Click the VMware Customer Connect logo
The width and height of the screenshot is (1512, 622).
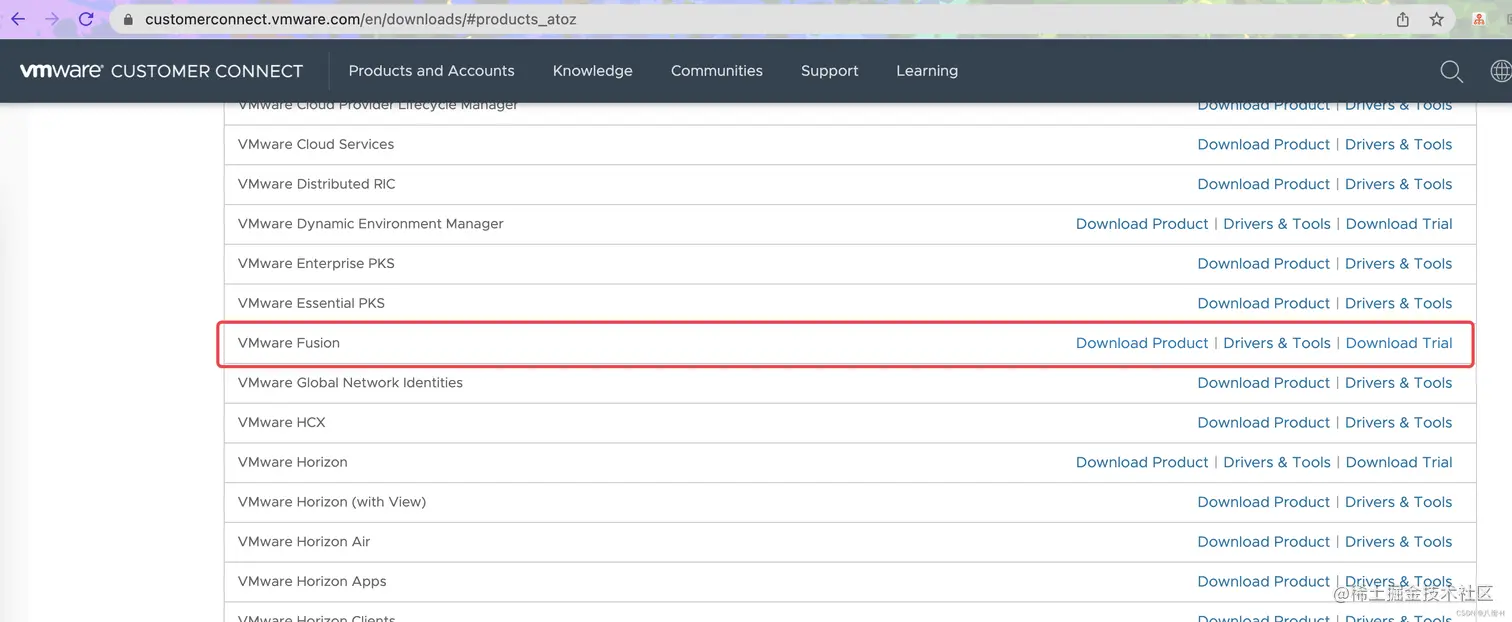point(161,71)
